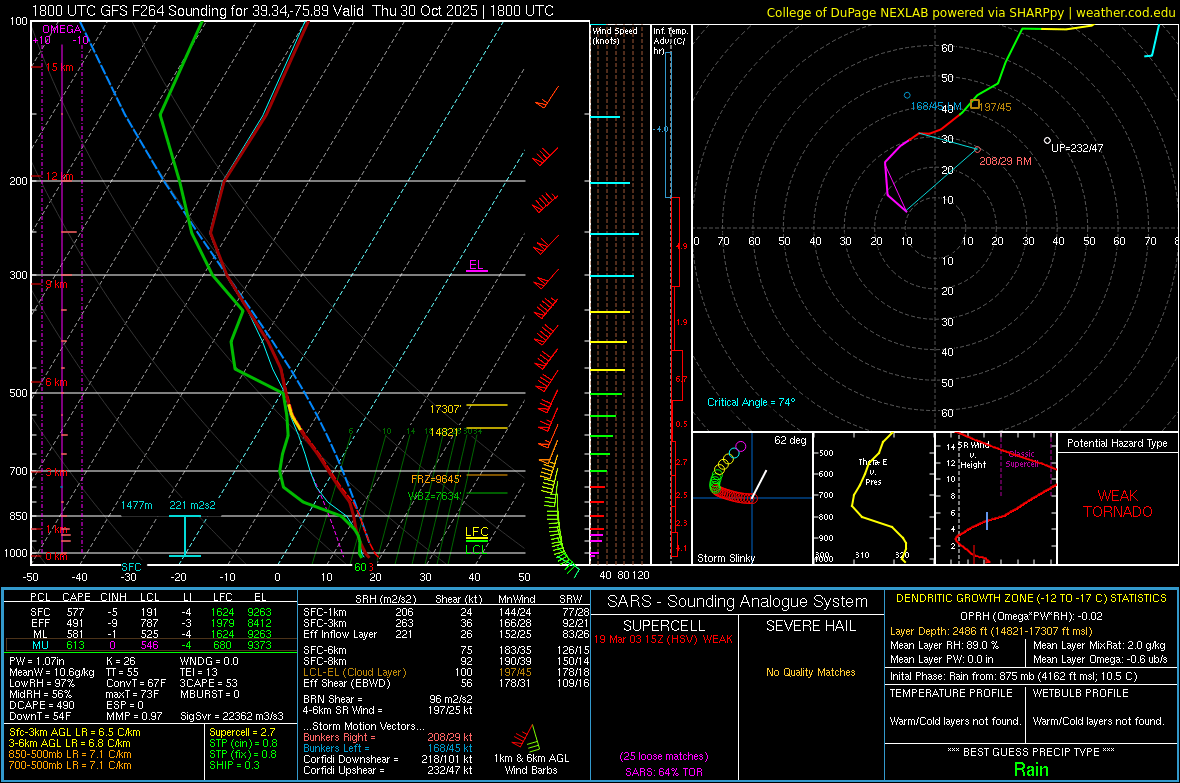Click the (25 loose matches) text
The image size is (1180, 783).
(664, 756)
